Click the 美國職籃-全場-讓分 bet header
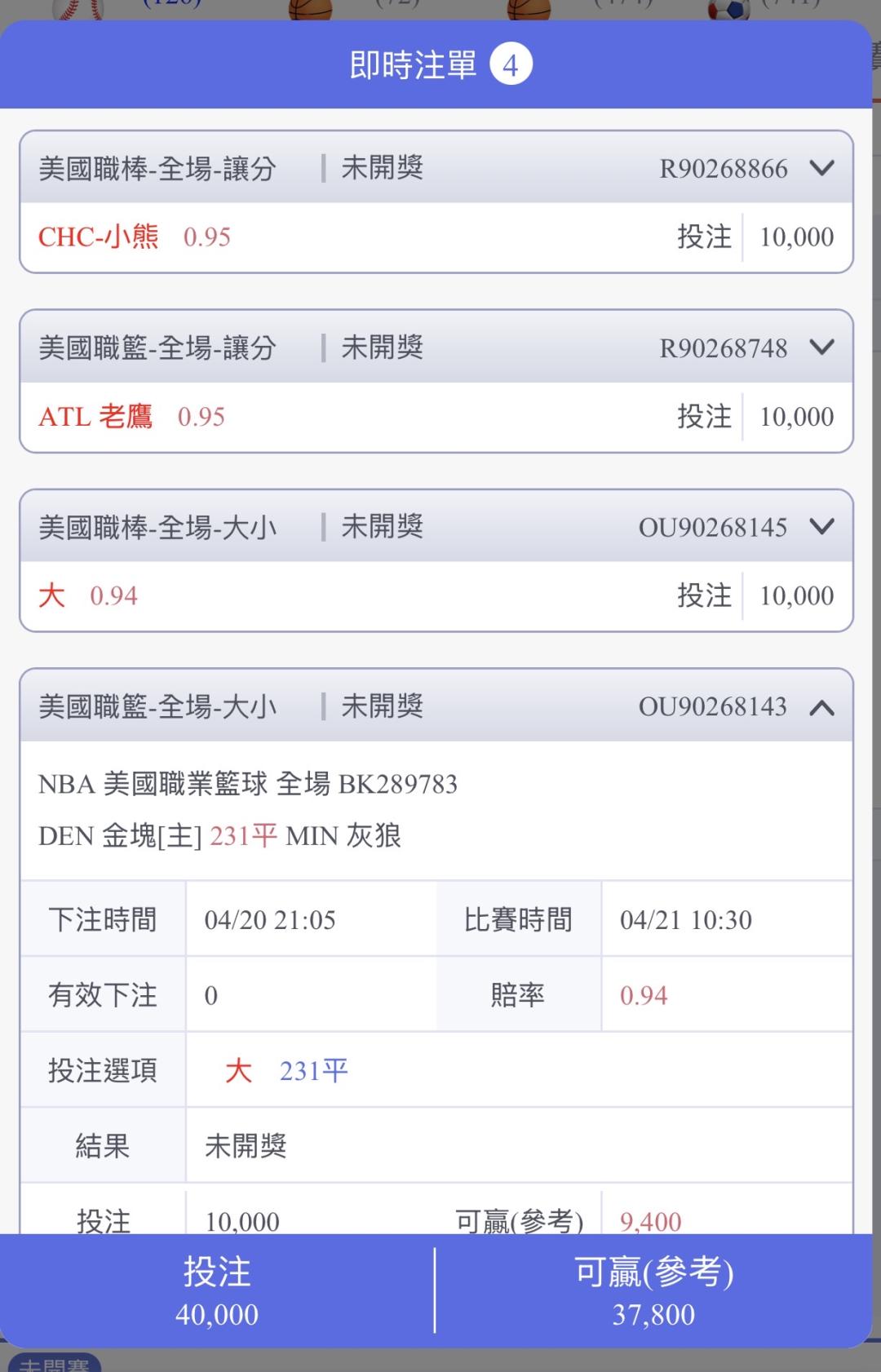 [x=157, y=348]
